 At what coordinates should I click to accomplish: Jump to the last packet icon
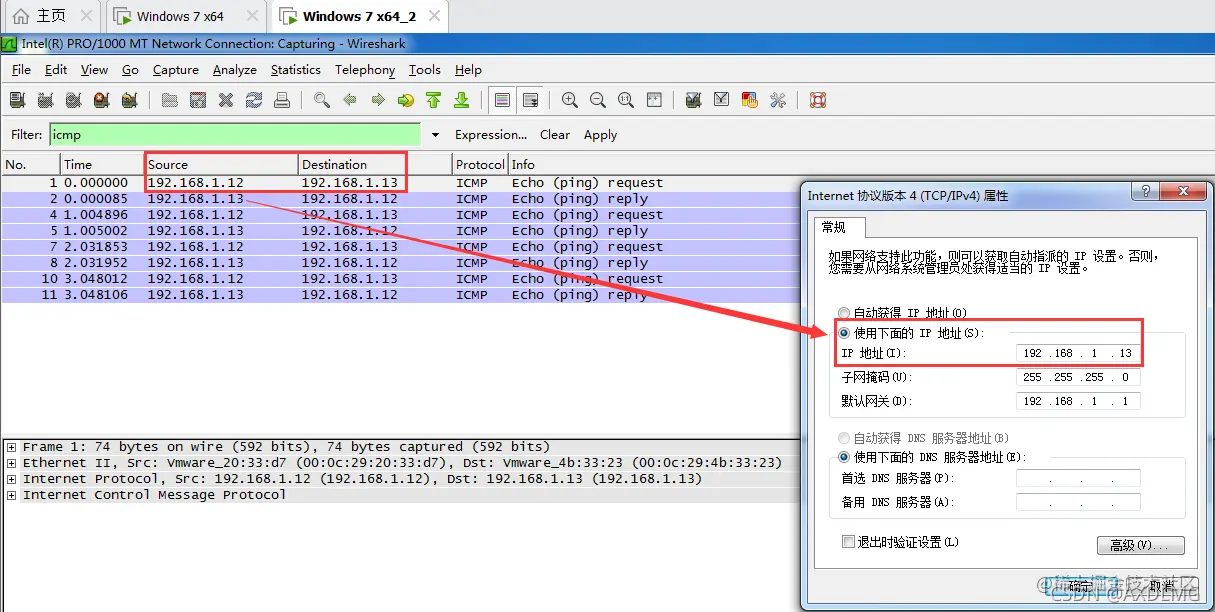pyautogui.click(x=461, y=100)
